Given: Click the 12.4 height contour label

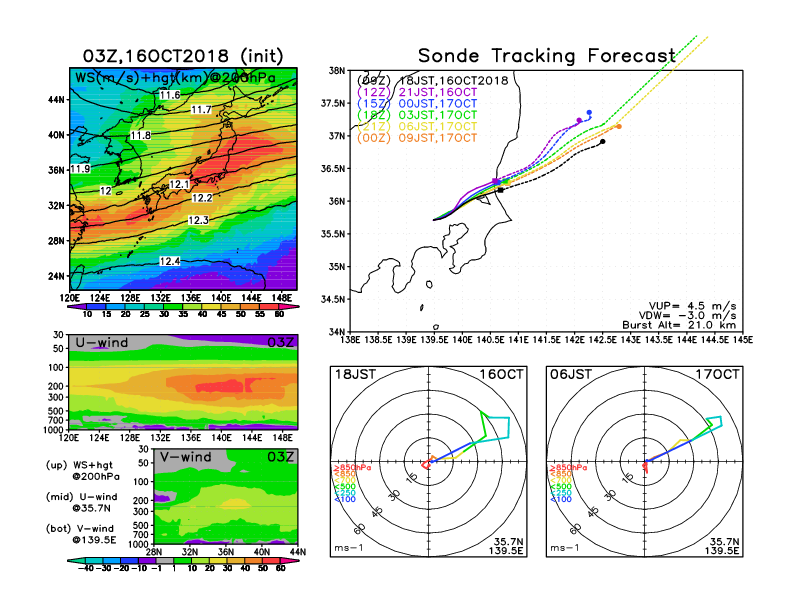Looking at the screenshot, I should click(x=170, y=261).
